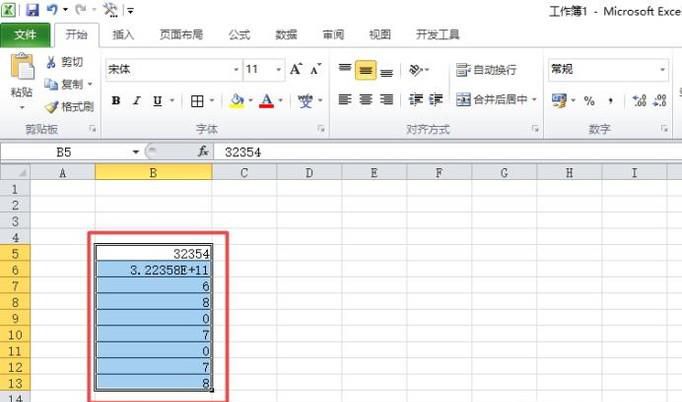Click the Save icon in quick access toolbar
This screenshot has width=682, height=402.
(32, 10)
